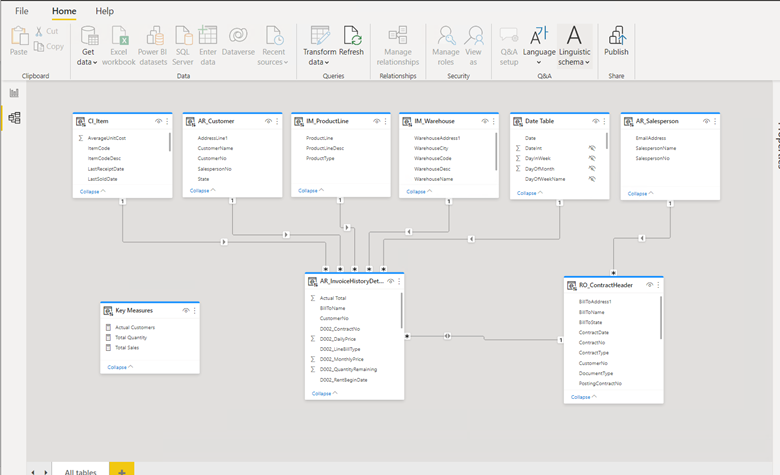Collapse the RO_ContractHeader table card

[x=584, y=397]
